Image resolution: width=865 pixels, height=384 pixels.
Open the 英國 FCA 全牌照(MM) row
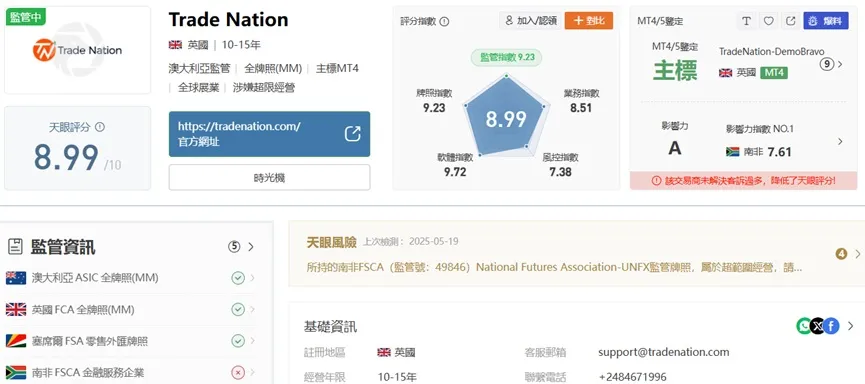pos(131,310)
